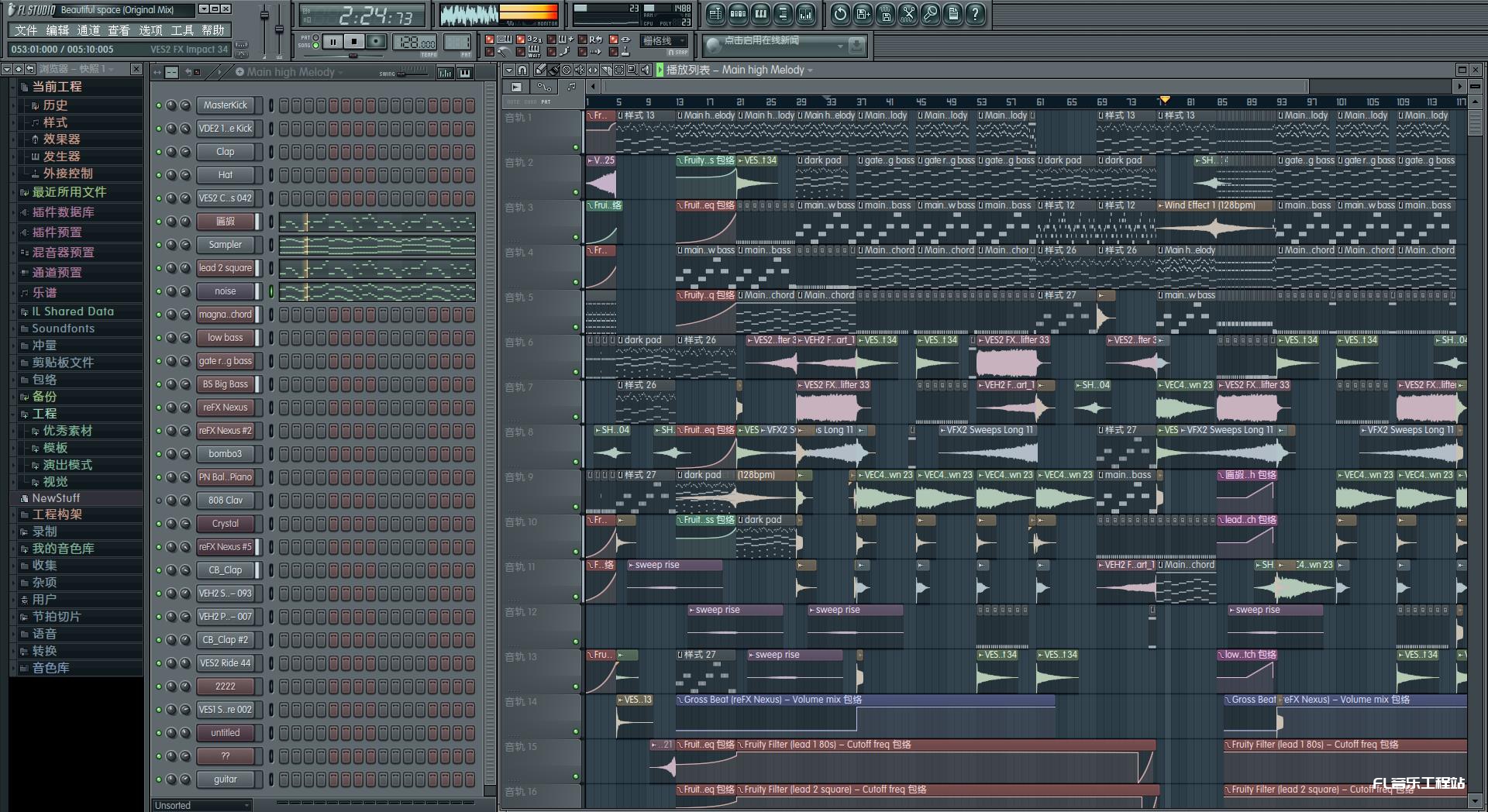Open the 帮助 menu
Viewport: 1488px width, 812px height.
[213, 30]
